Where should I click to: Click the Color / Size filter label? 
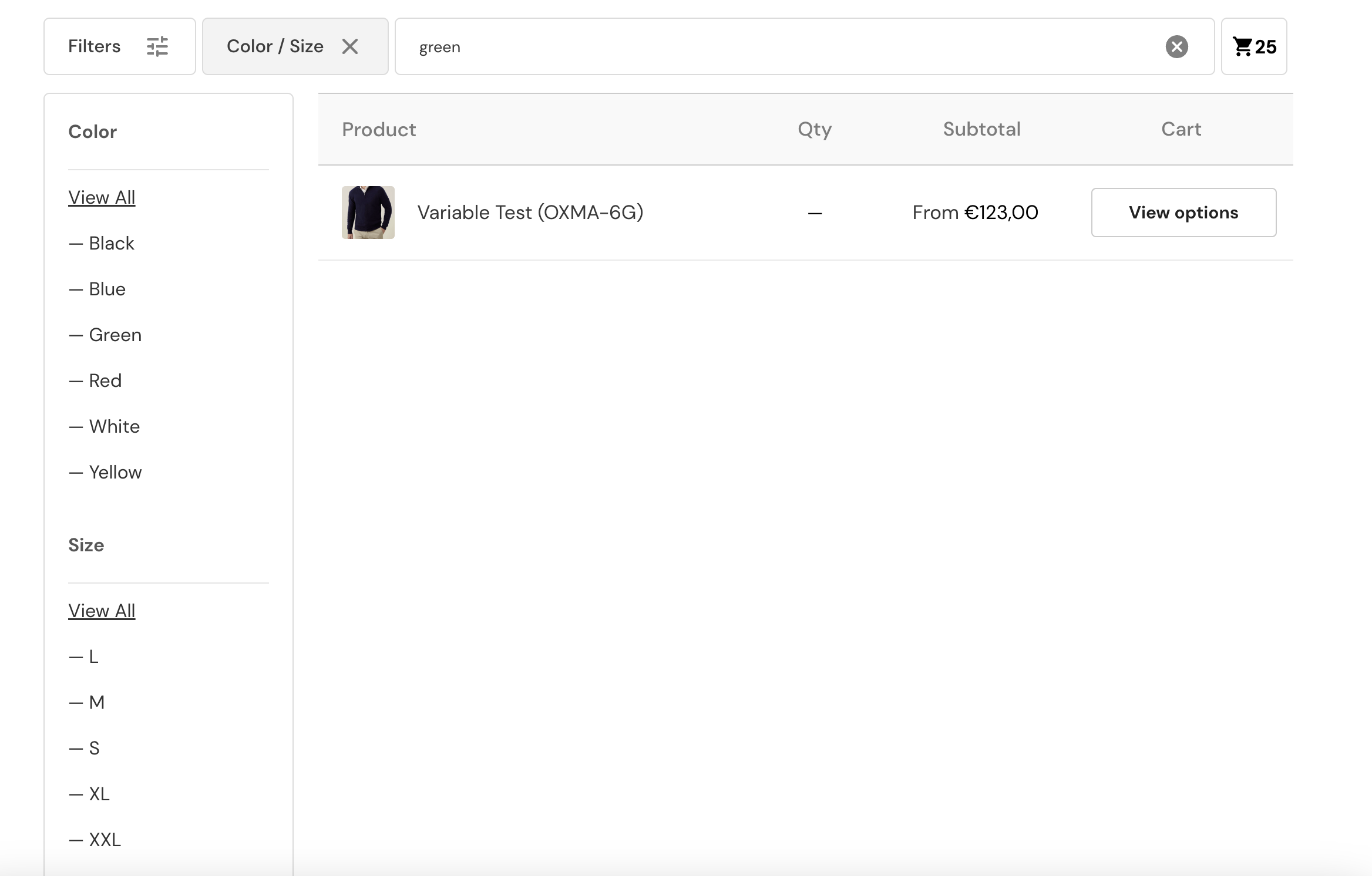click(x=275, y=46)
